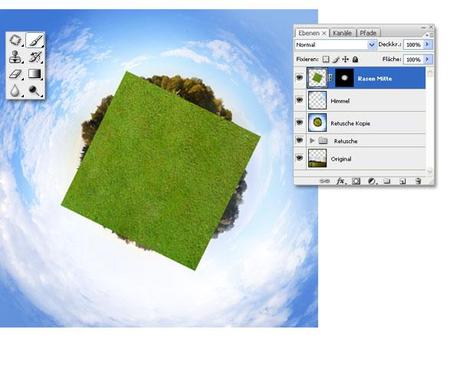Screen dimensions: 460x375
Task: Select the Himmel layer thumbnail
Action: (317, 100)
